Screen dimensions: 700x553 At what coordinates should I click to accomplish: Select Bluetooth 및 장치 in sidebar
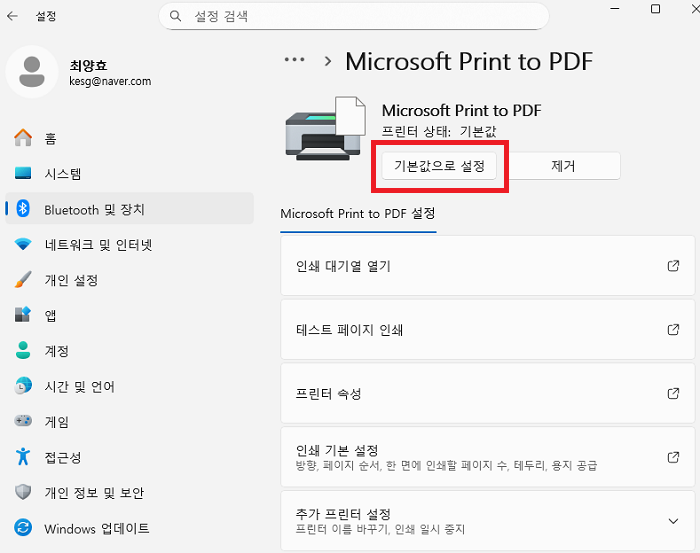[129, 208]
